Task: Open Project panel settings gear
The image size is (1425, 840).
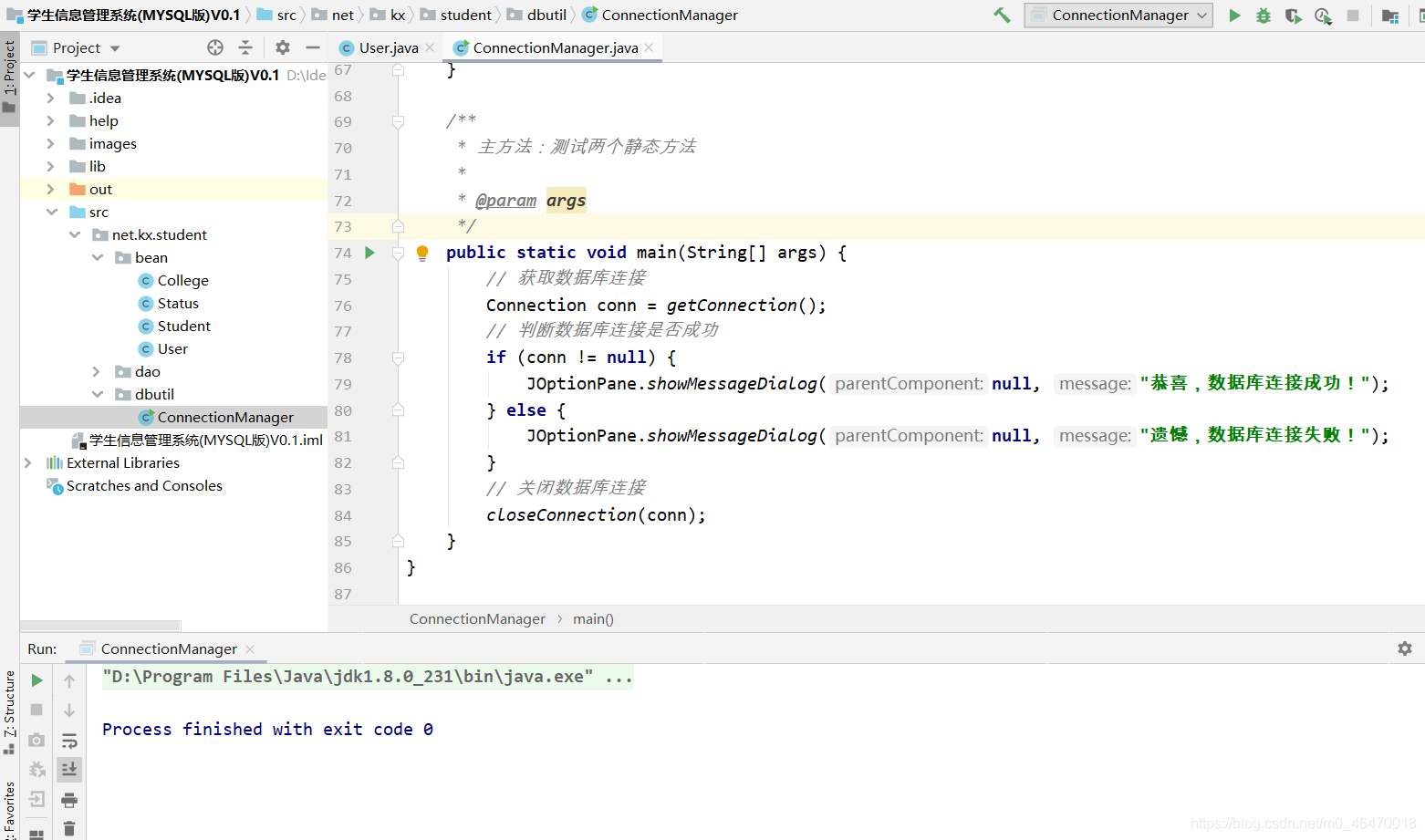Action: [283, 47]
